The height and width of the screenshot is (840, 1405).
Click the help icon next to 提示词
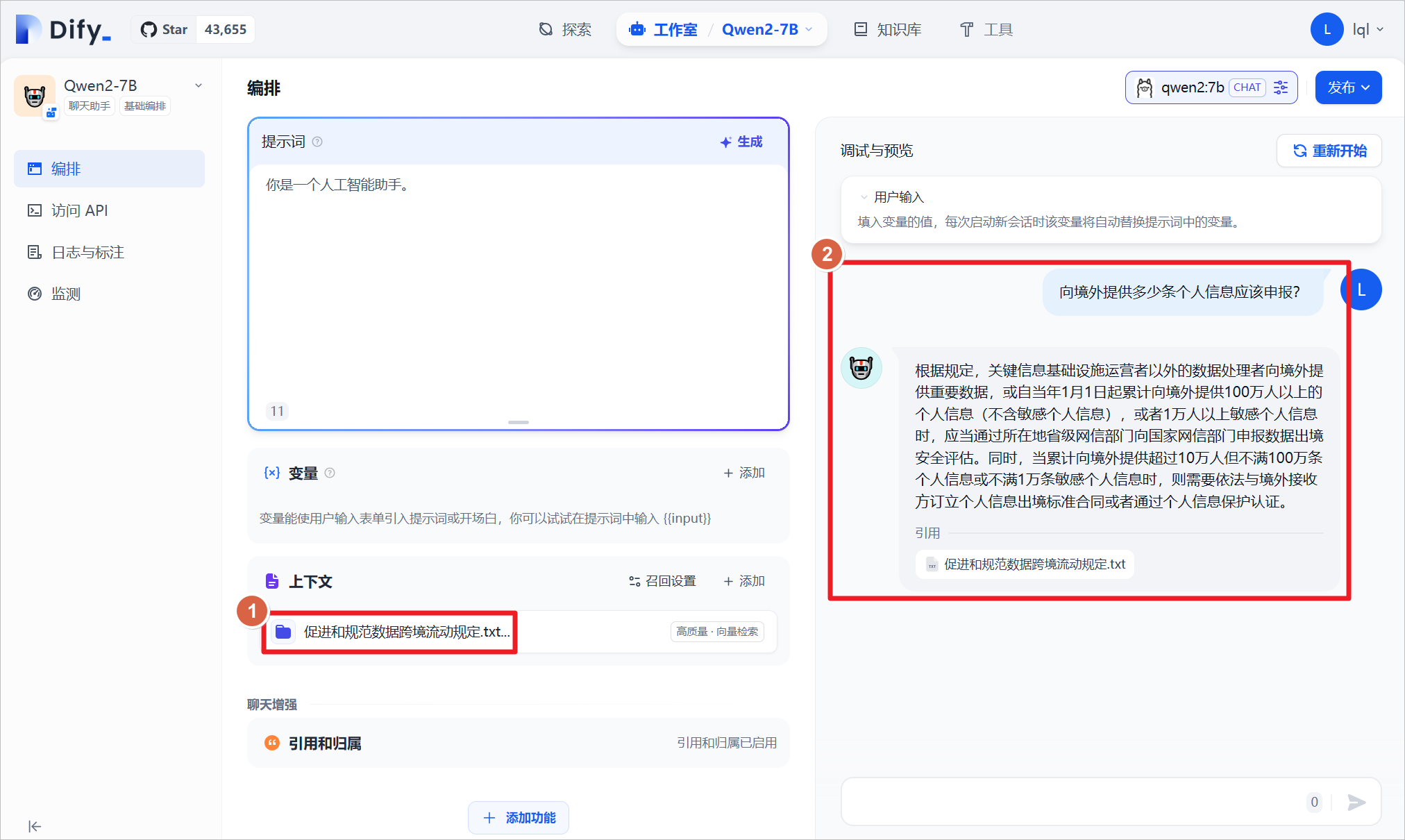317,142
